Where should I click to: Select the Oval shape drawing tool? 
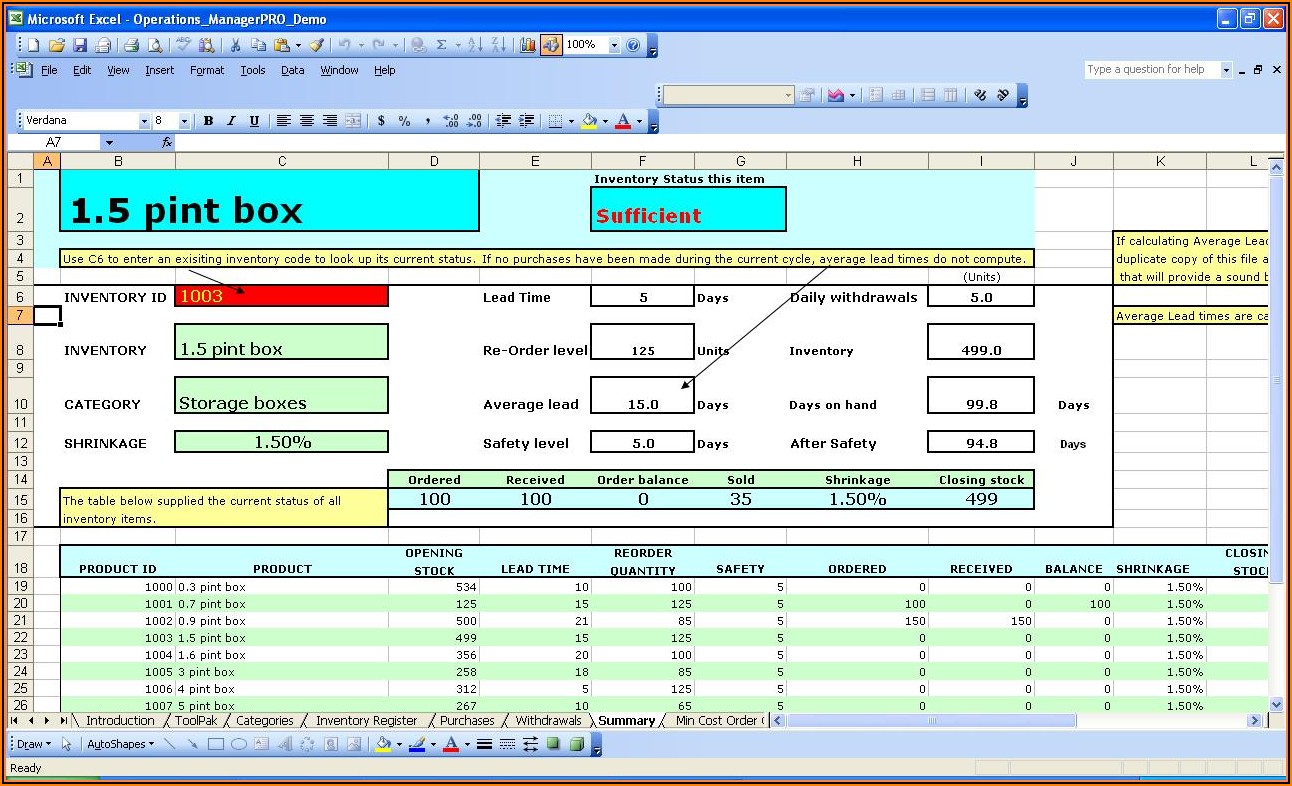pos(239,744)
